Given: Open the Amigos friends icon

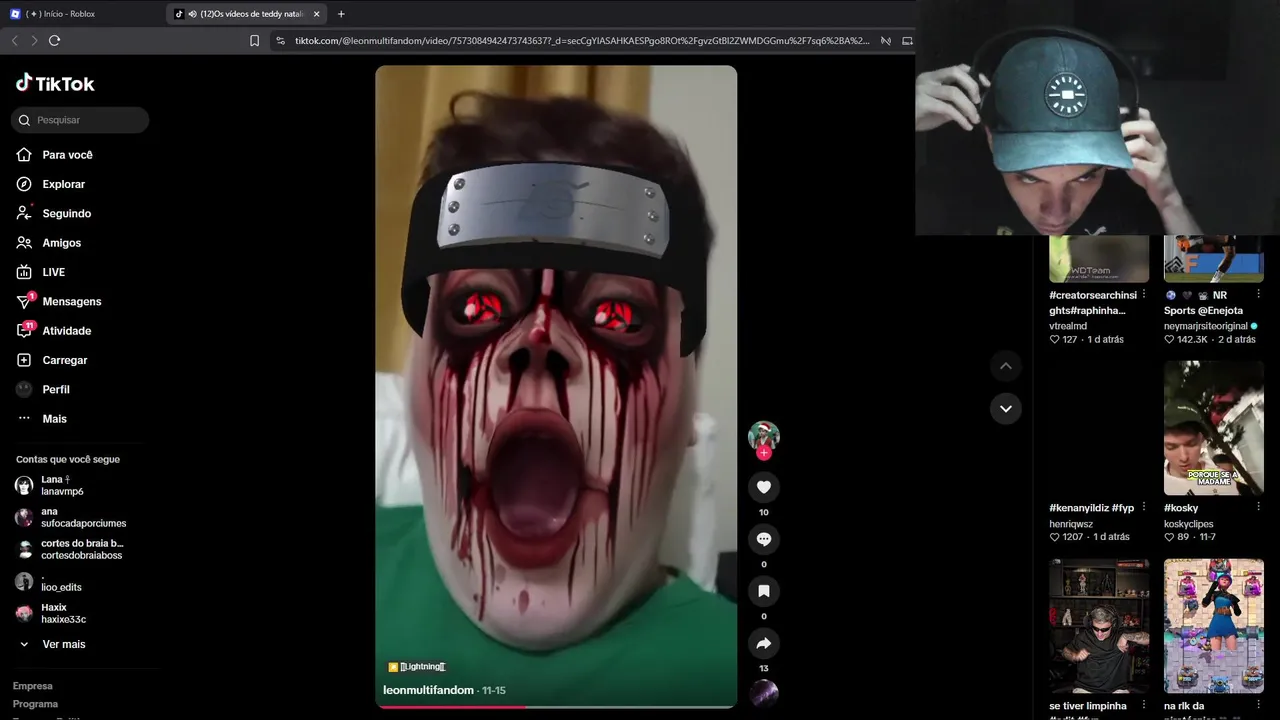Looking at the screenshot, I should click(24, 243).
